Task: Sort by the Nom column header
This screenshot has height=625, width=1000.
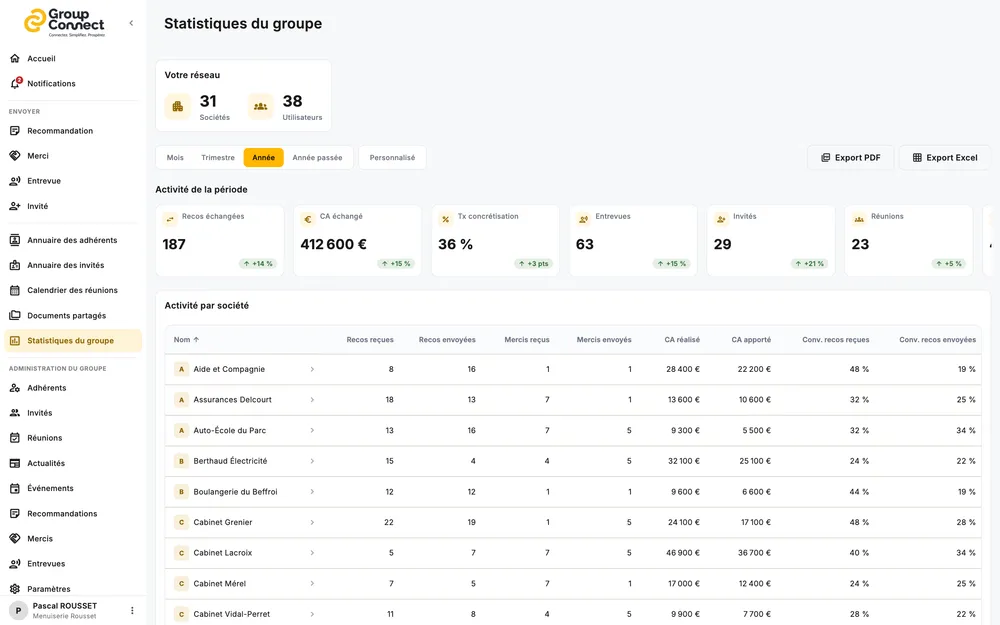Action: pyautogui.click(x=186, y=340)
